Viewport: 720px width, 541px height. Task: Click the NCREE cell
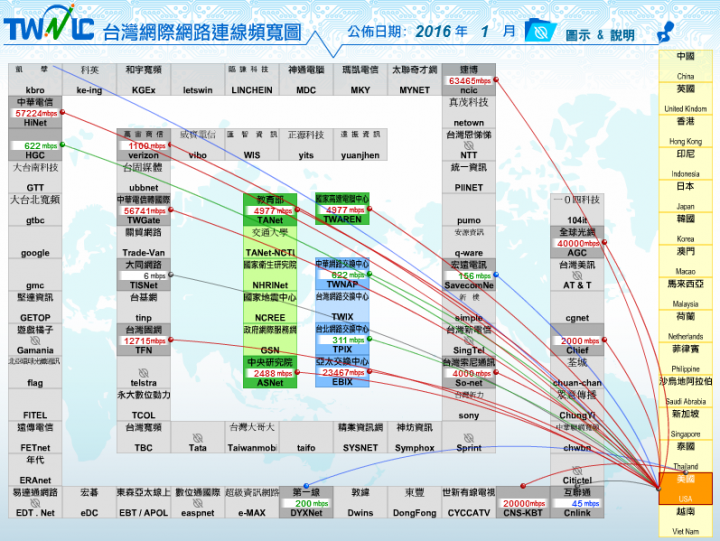pos(270,307)
